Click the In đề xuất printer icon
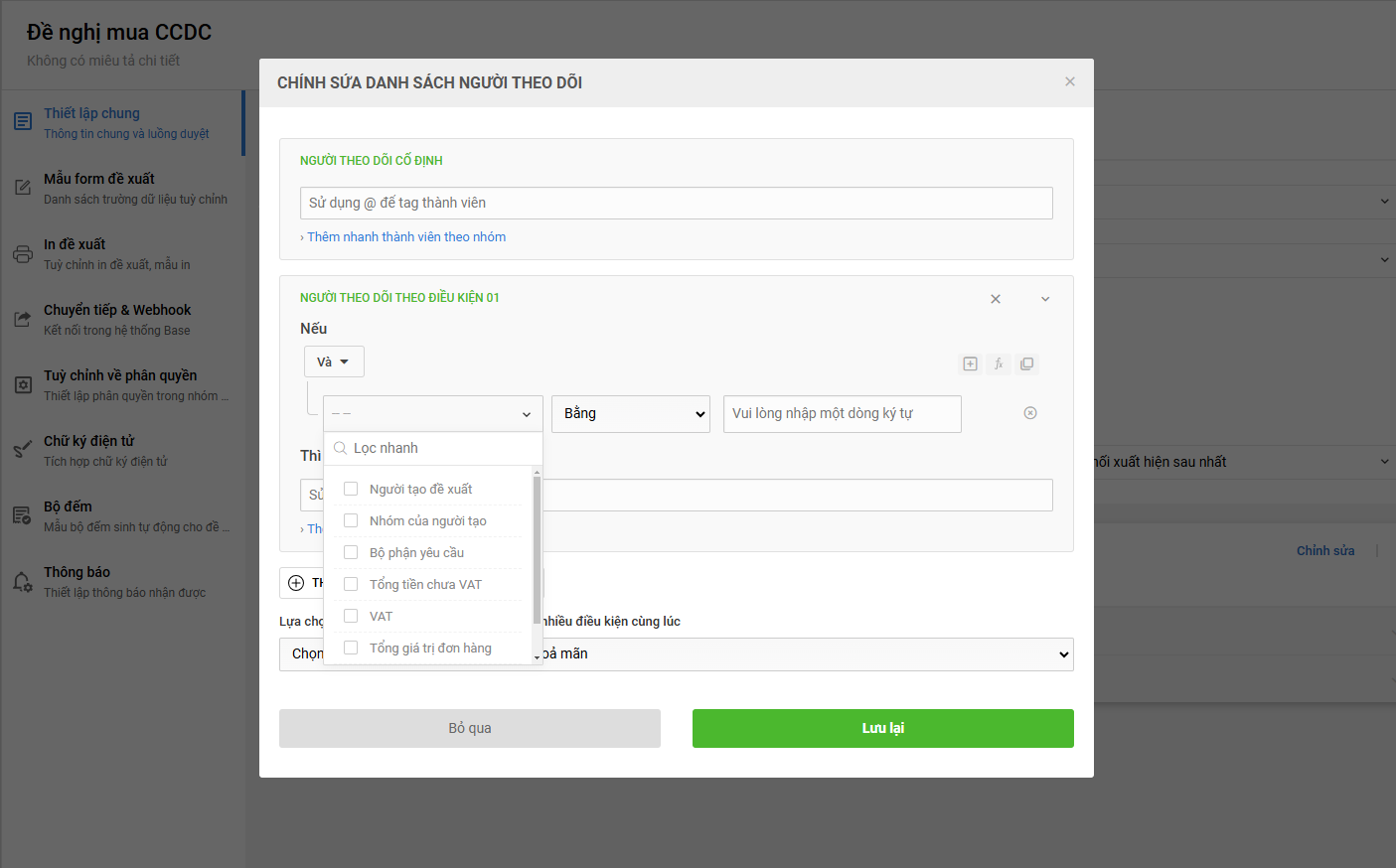Screen dimensions: 1396x868 point(23,253)
